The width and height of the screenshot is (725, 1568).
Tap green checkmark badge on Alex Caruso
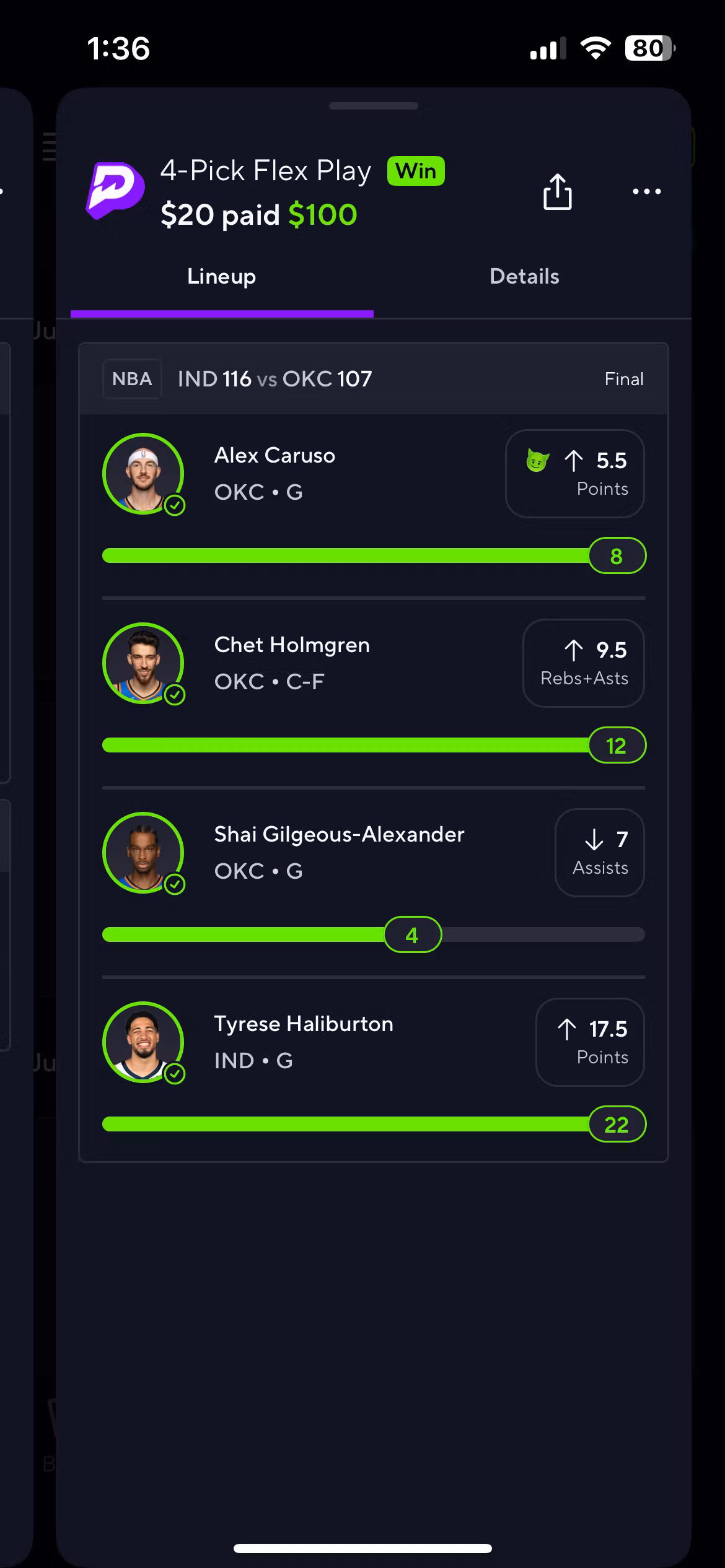175,505
